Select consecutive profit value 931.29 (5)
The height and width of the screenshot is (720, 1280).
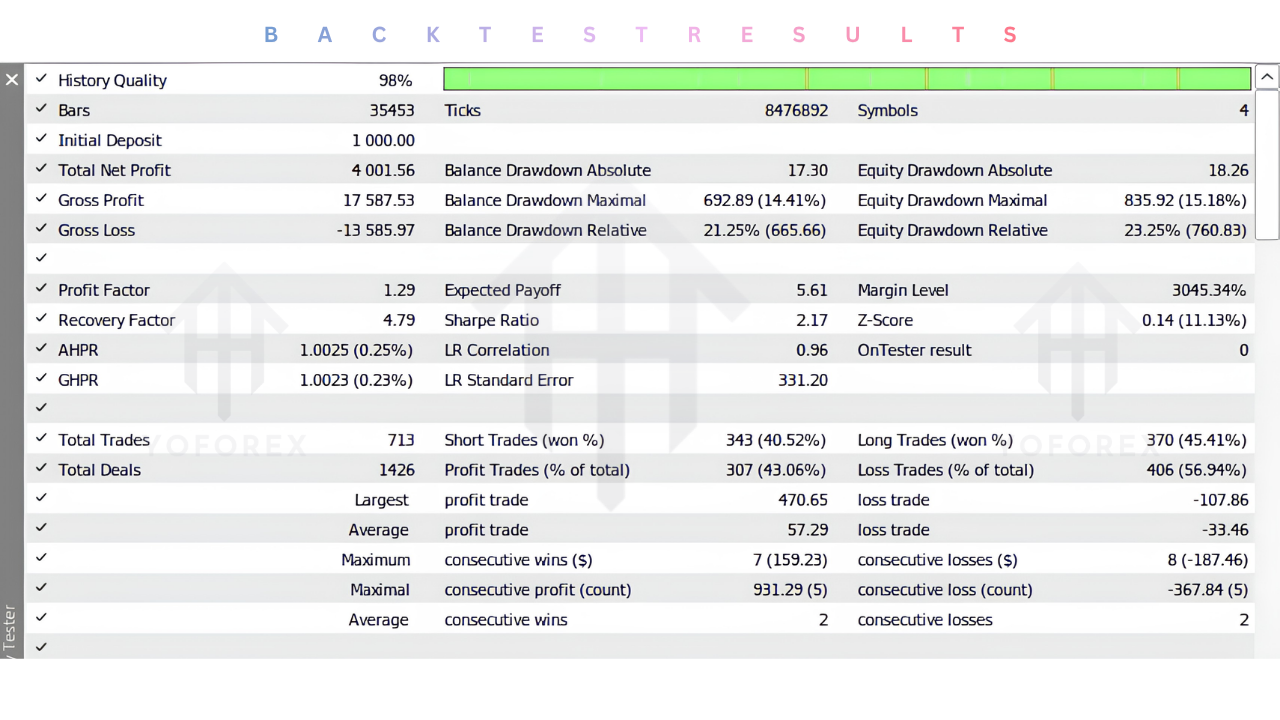click(790, 590)
